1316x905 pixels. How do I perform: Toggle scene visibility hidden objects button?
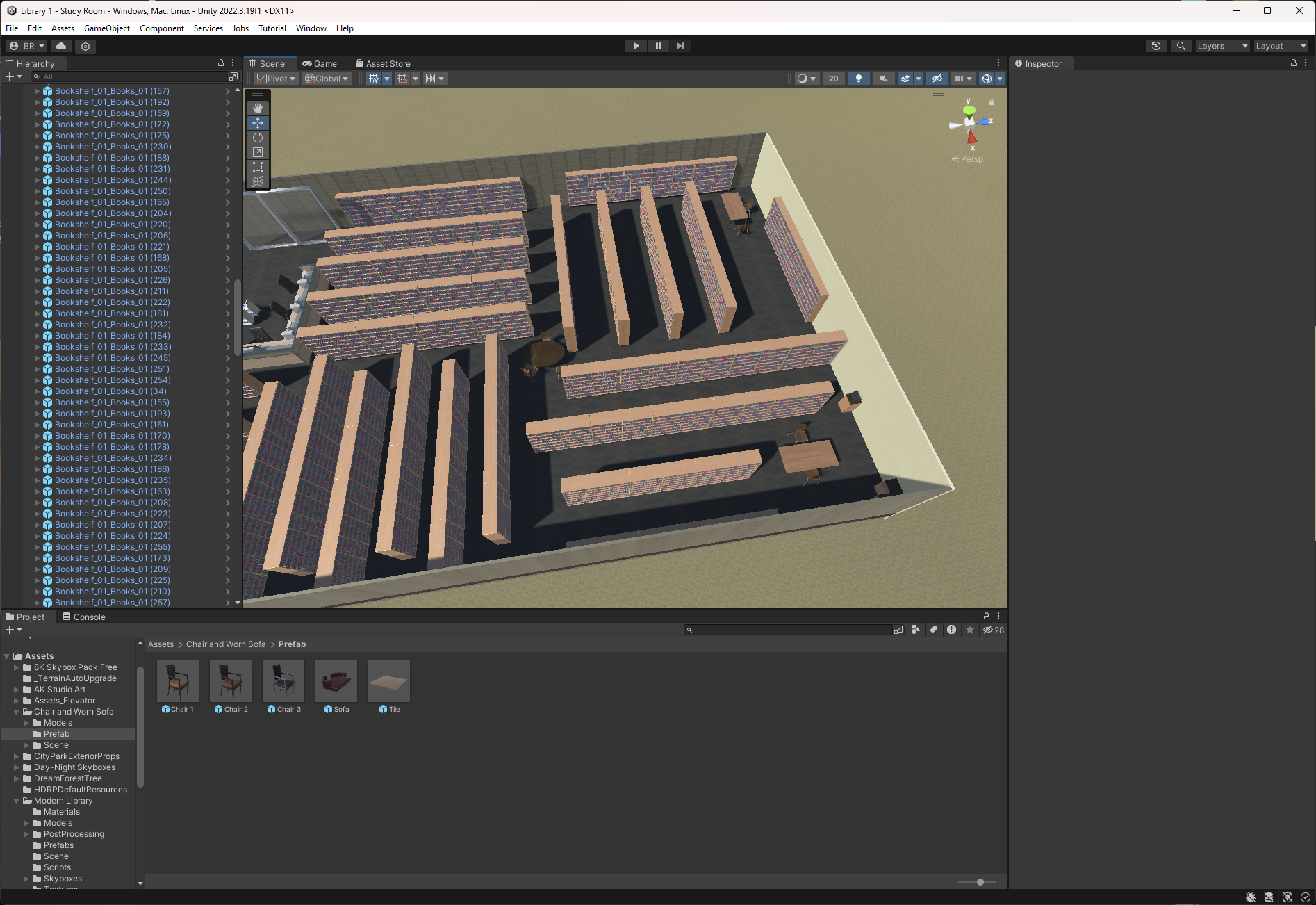pos(937,79)
